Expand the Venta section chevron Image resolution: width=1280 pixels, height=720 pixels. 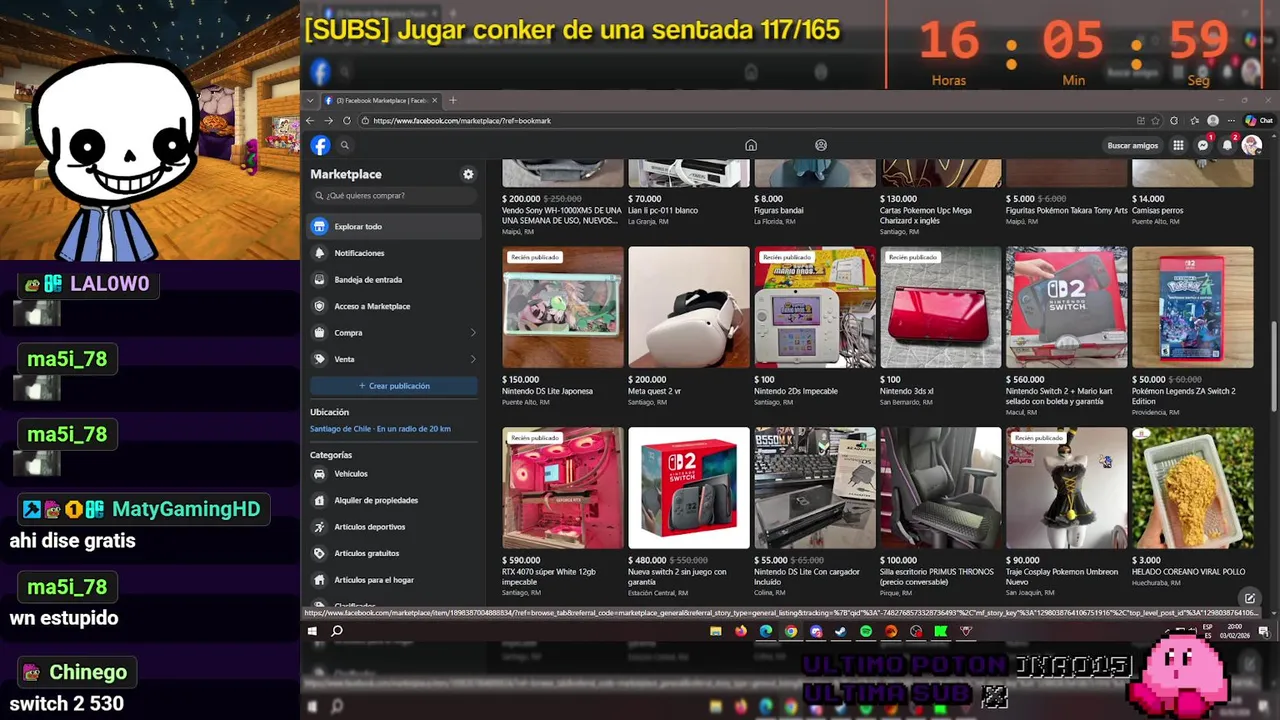(473, 359)
